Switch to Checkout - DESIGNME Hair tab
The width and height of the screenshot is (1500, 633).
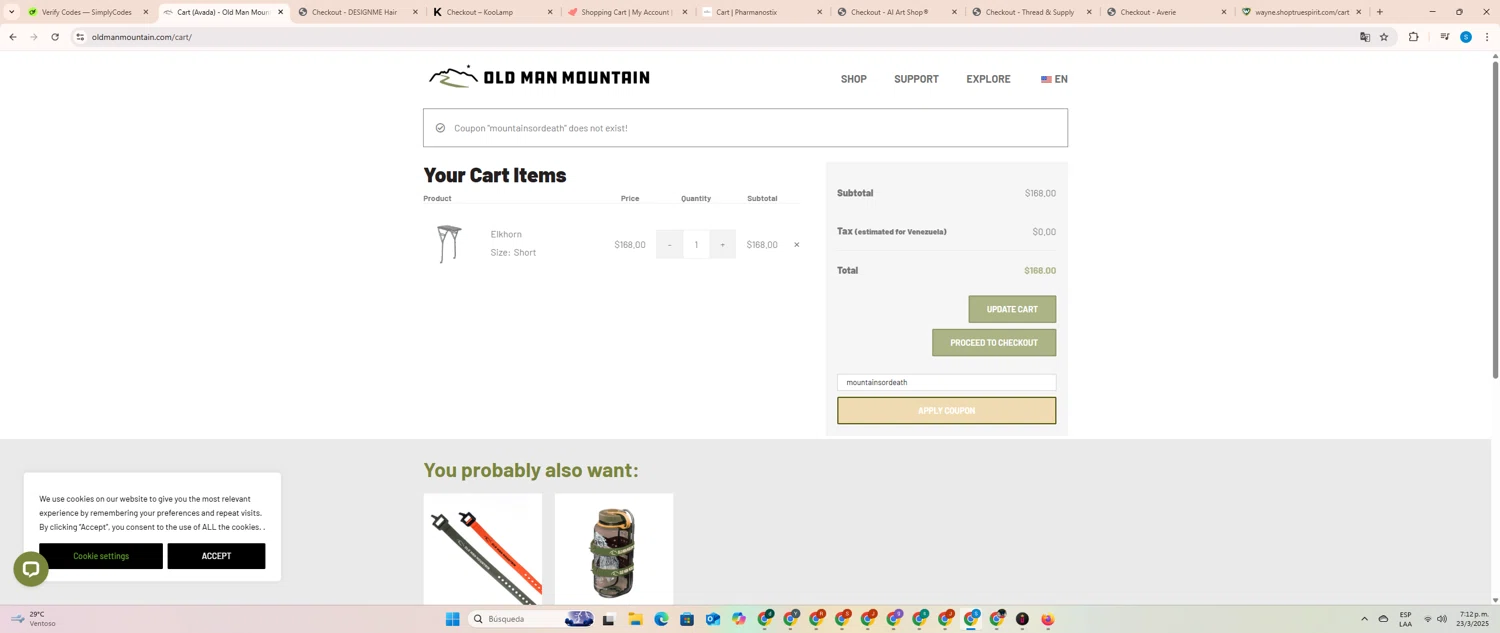354,12
